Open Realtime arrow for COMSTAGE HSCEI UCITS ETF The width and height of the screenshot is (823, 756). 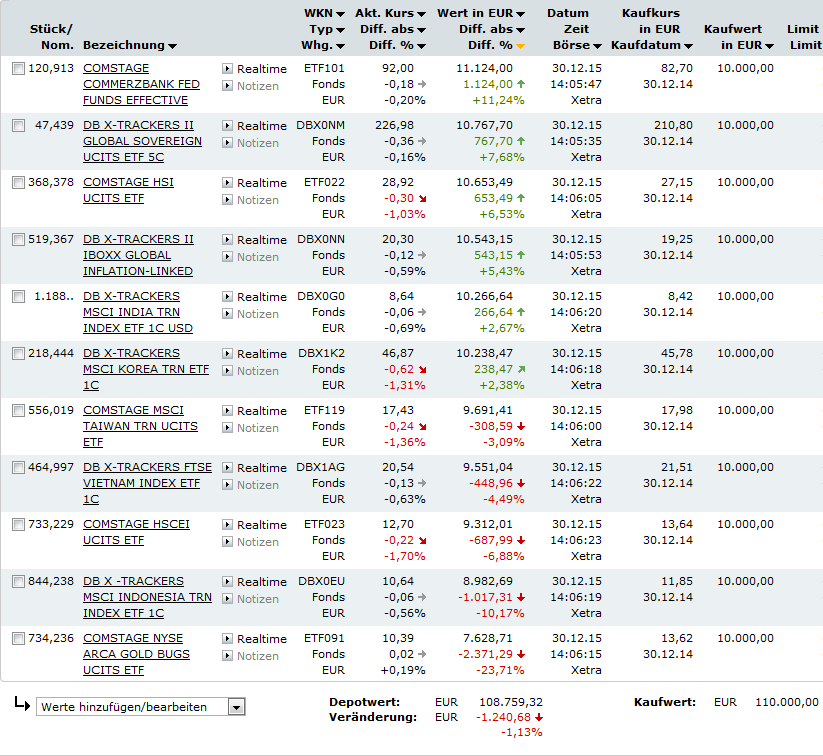pyautogui.click(x=227, y=524)
